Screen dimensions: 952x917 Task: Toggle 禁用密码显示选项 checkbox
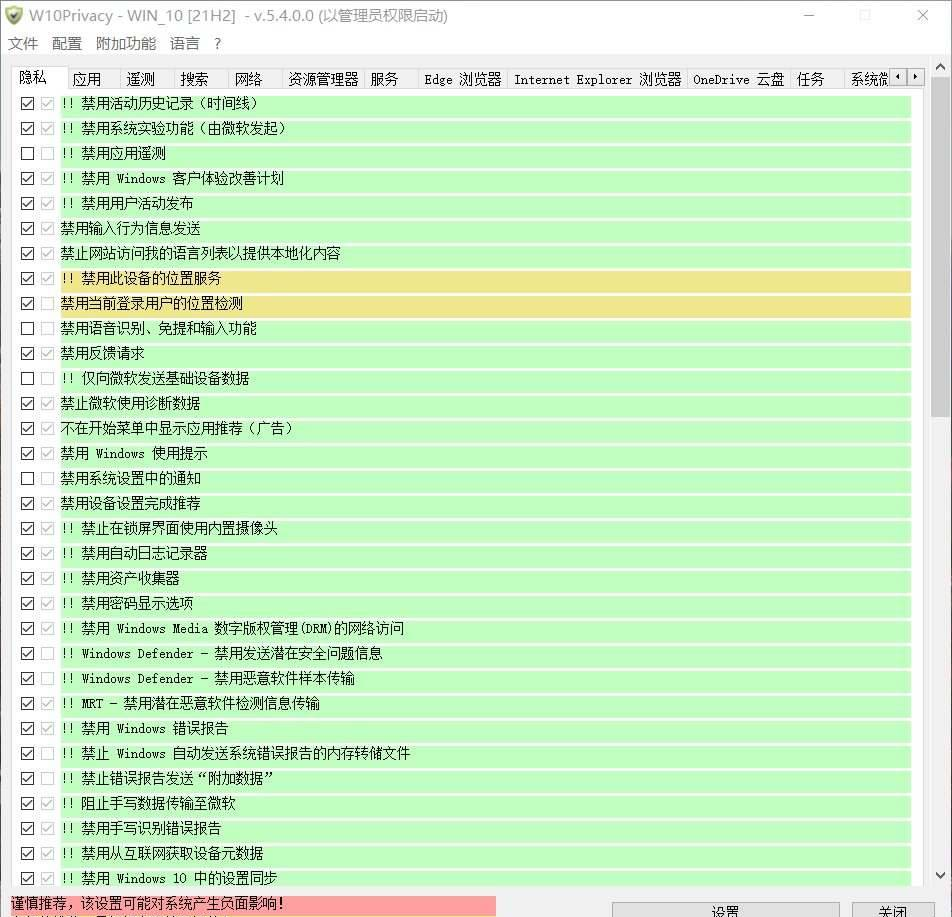pos(27,604)
